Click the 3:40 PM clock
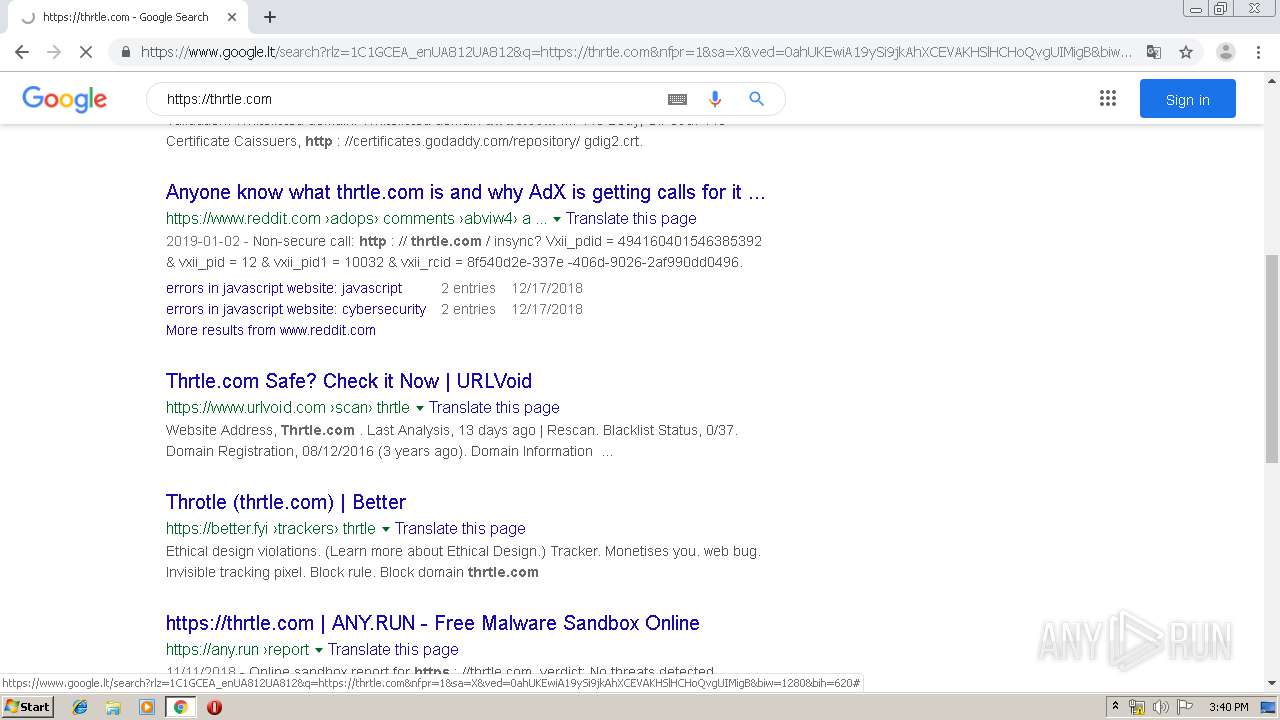This screenshot has width=1280, height=720. [x=1229, y=707]
